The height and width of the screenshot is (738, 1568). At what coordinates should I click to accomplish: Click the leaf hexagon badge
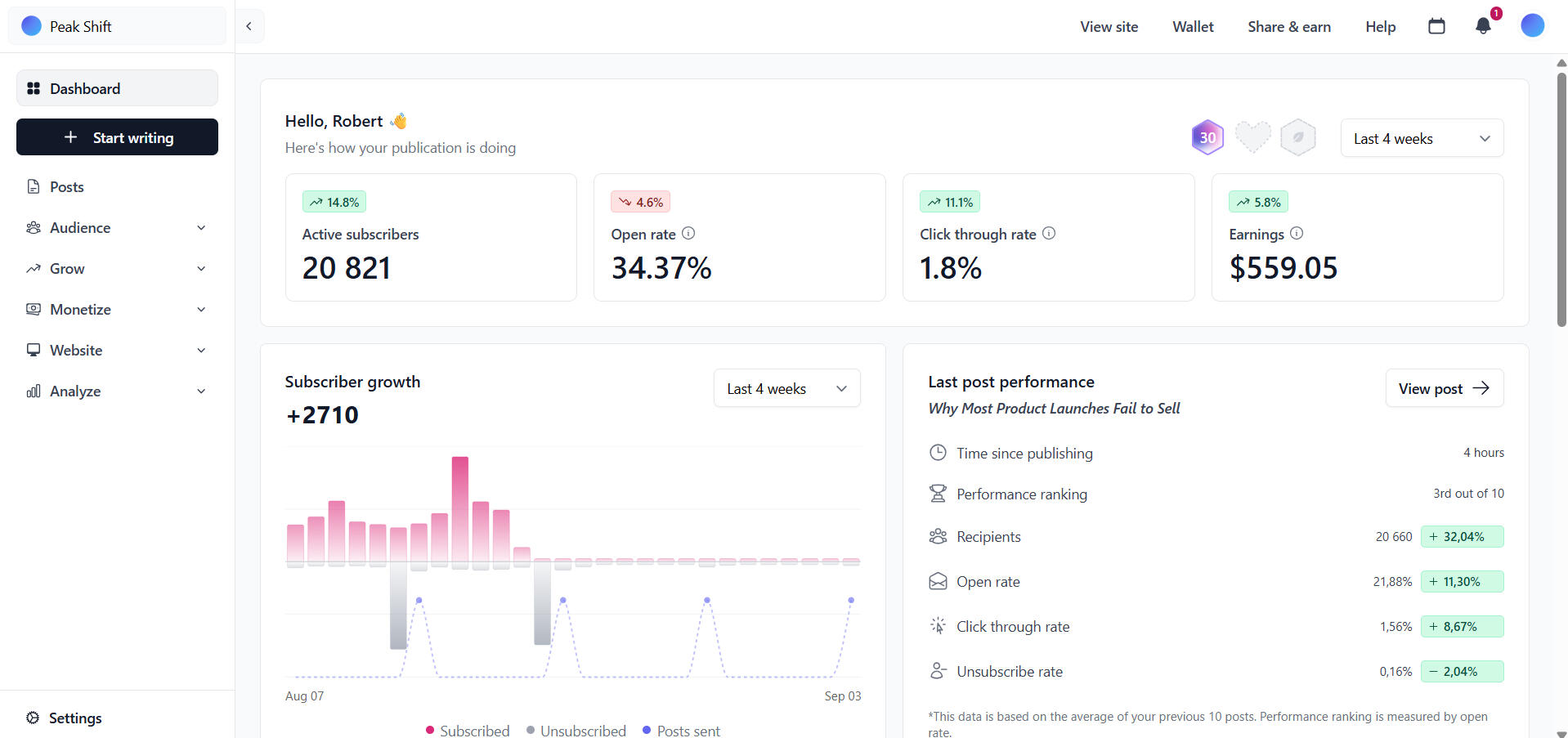(x=1297, y=137)
